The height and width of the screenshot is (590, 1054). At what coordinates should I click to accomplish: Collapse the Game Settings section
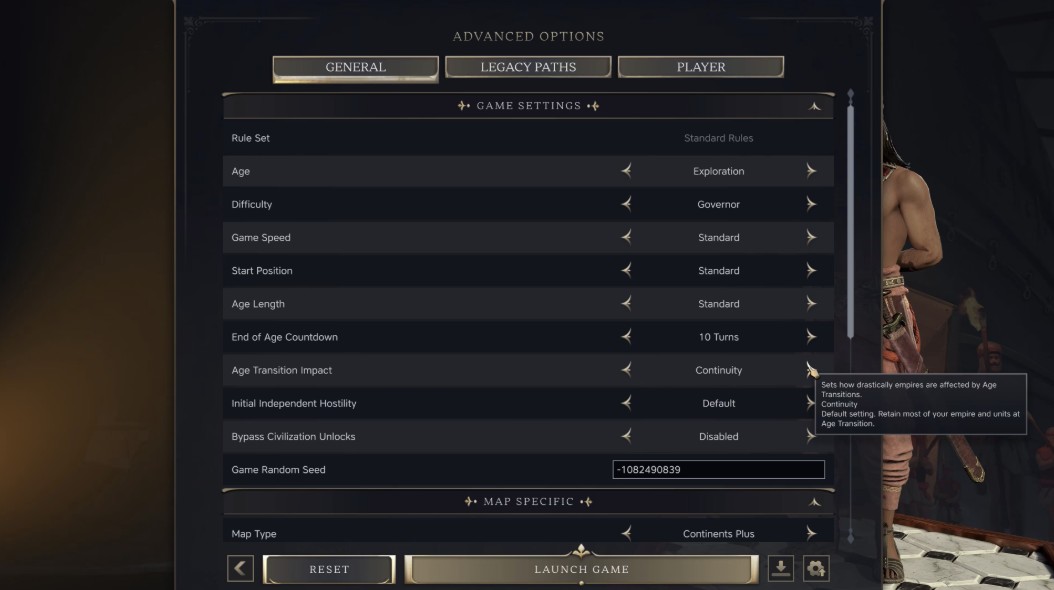point(815,106)
